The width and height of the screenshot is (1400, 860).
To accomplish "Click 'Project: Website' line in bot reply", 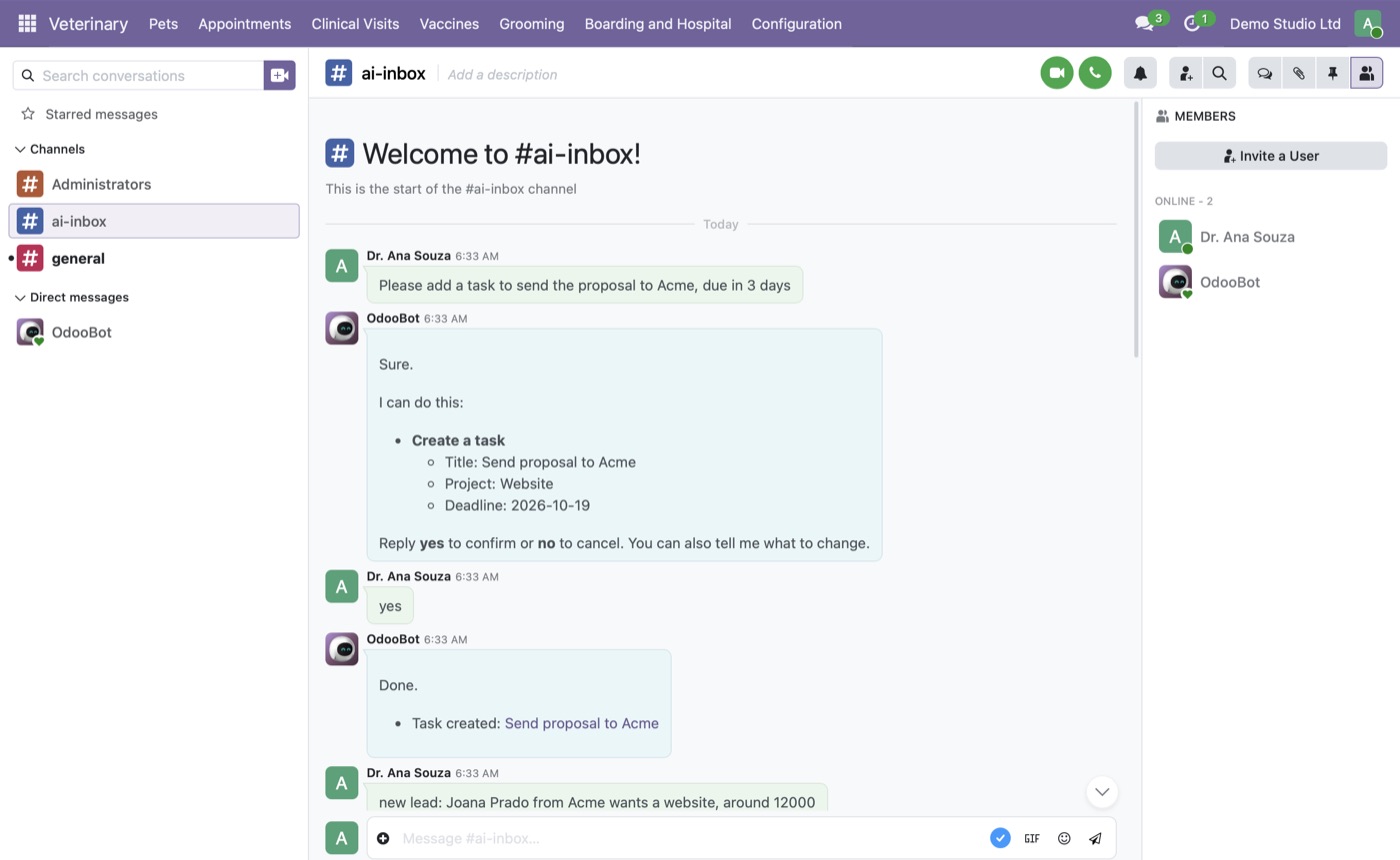I will point(499,484).
